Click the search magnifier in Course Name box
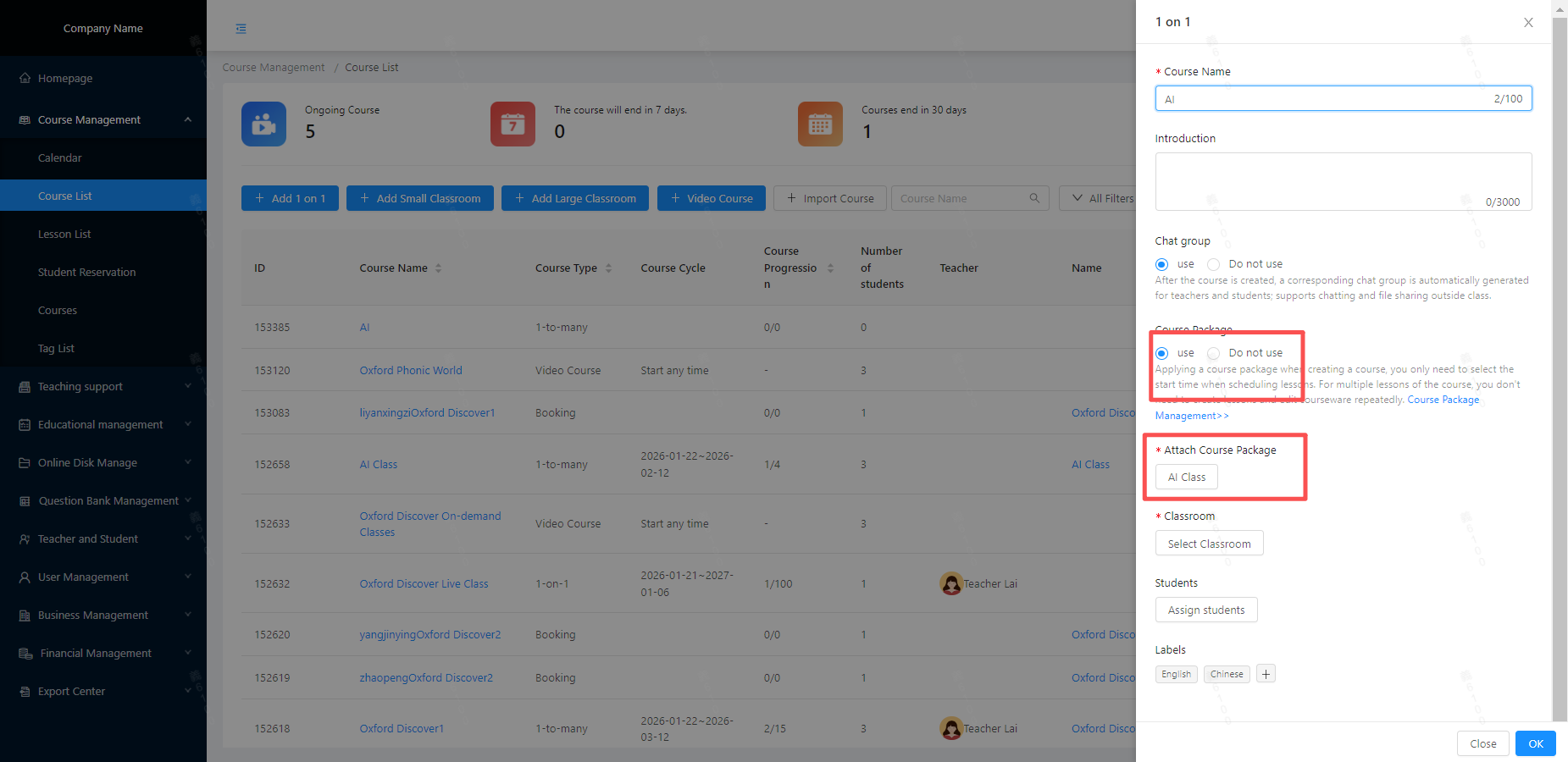The height and width of the screenshot is (762, 1568). (1034, 198)
